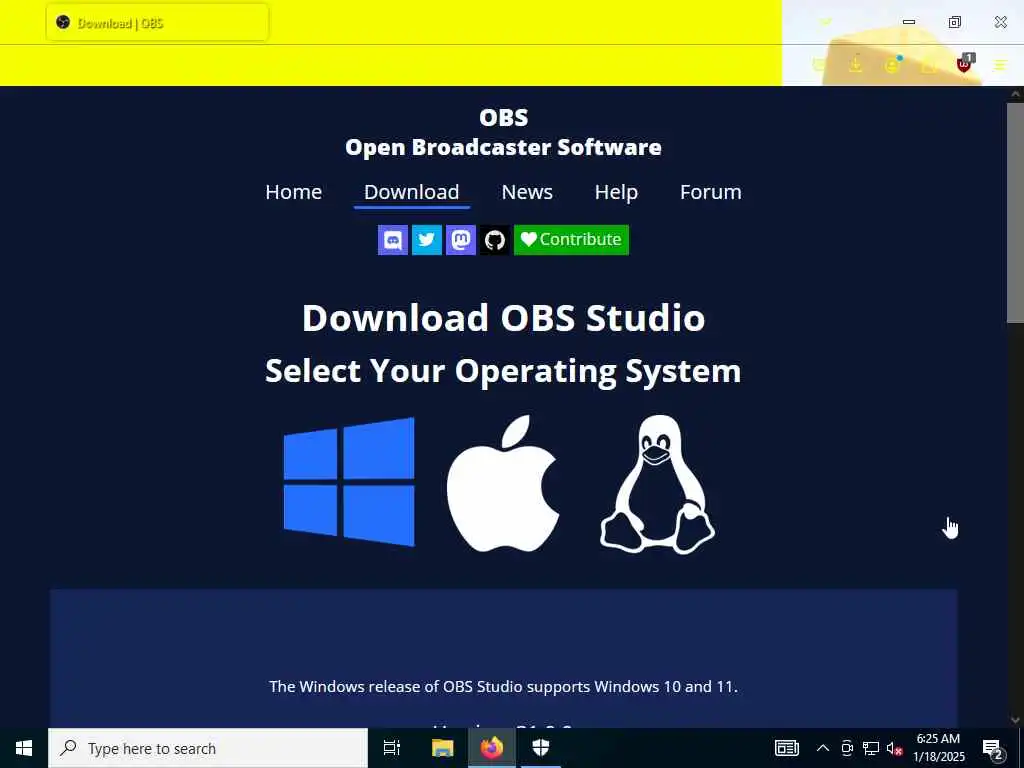1024x768 pixels.
Task: Click the muted volume tray icon
Action: tap(894, 748)
